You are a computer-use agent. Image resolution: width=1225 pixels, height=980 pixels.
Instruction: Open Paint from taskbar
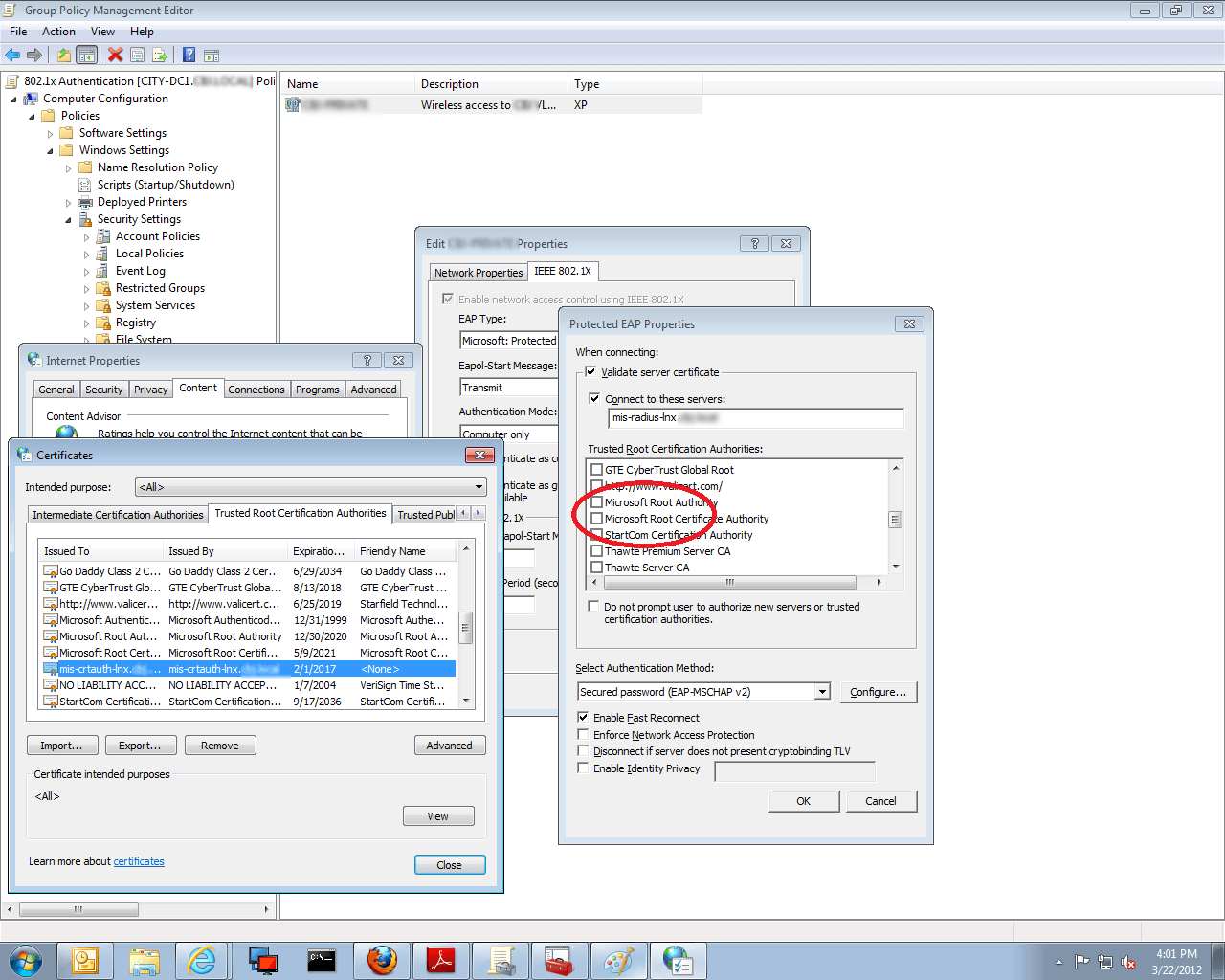[618, 960]
